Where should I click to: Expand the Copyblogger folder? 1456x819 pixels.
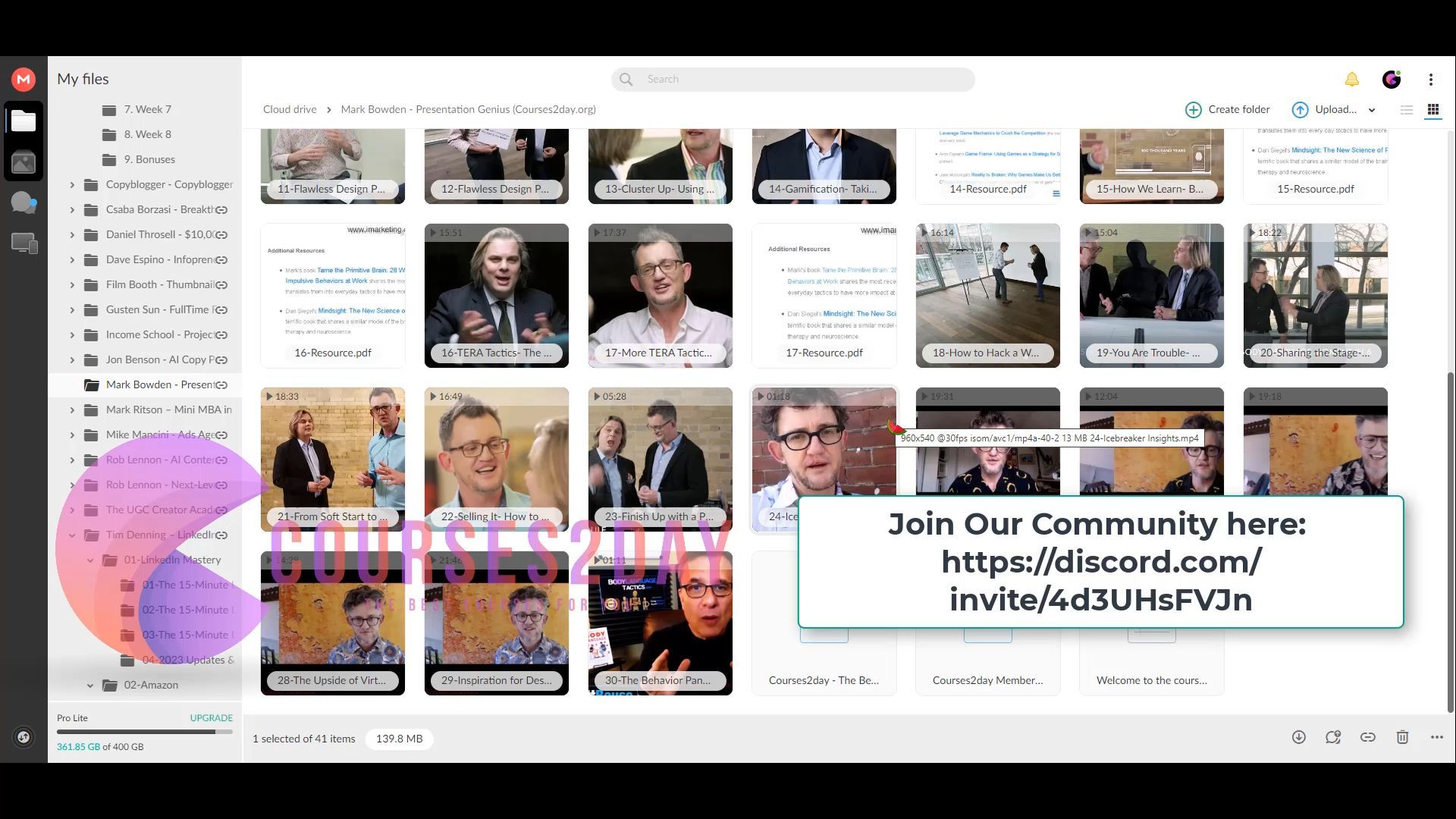coord(72,184)
